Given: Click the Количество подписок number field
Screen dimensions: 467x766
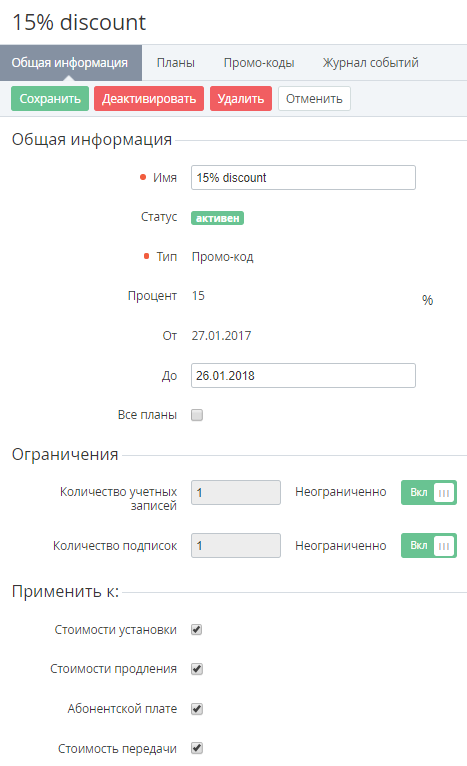Looking at the screenshot, I should point(236,546).
